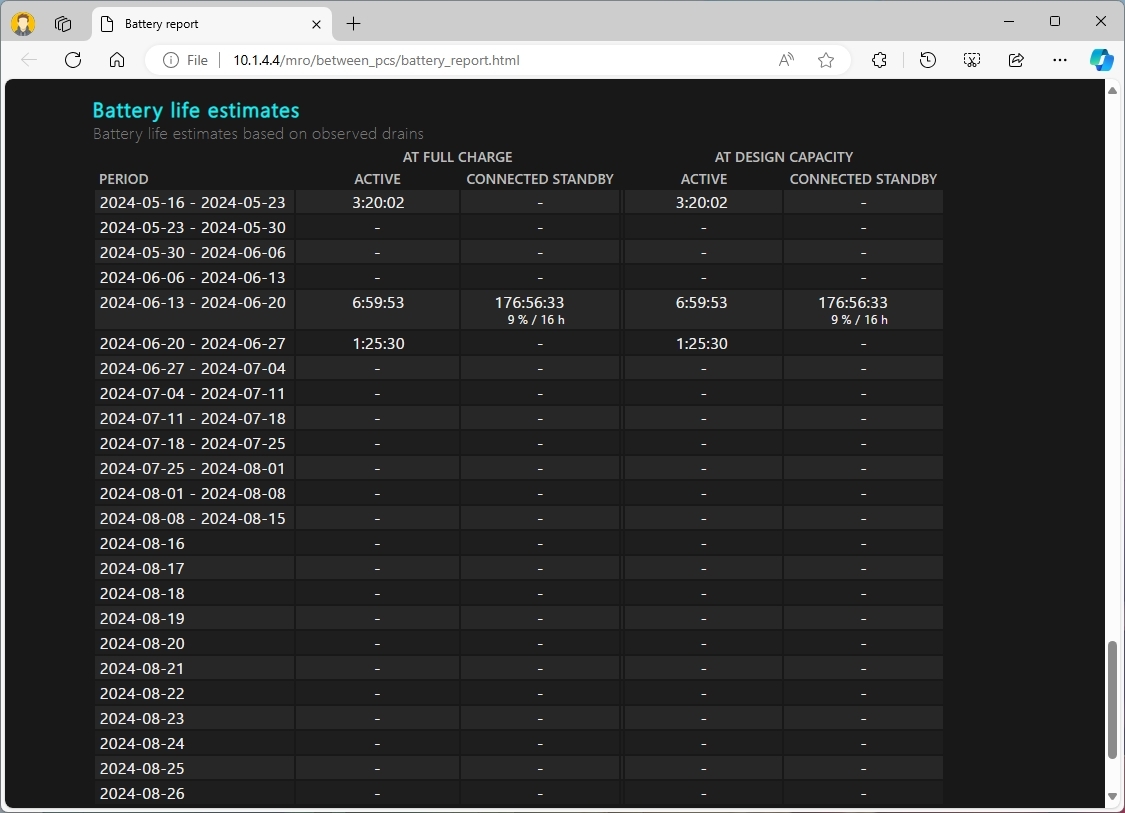Select the 2024-08-23 row date
The width and height of the screenshot is (1125, 813).
[x=142, y=718]
